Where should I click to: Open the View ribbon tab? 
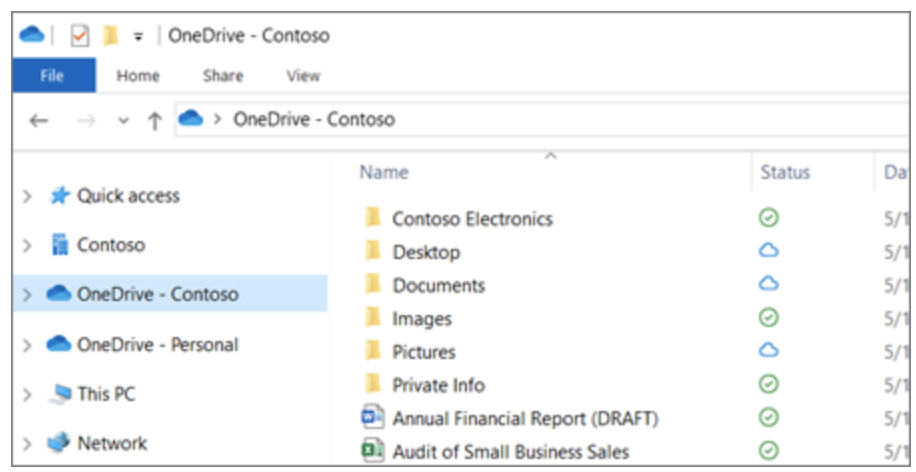303,76
